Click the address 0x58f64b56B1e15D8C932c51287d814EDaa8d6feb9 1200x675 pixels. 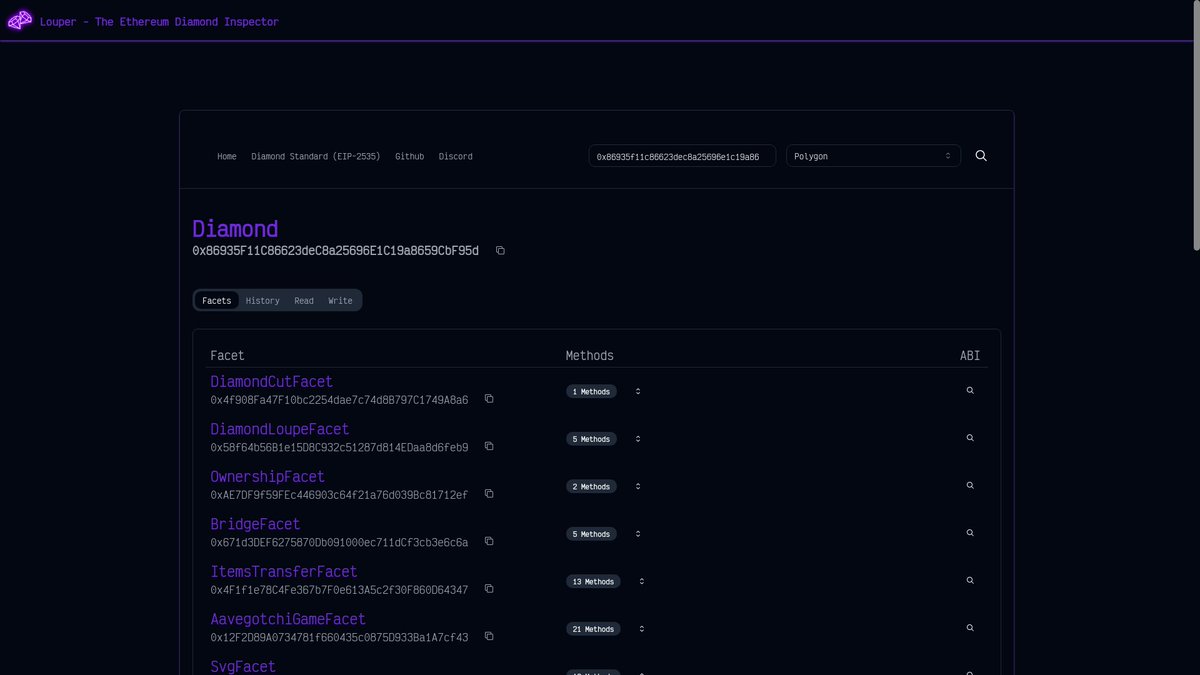[x=339, y=447]
